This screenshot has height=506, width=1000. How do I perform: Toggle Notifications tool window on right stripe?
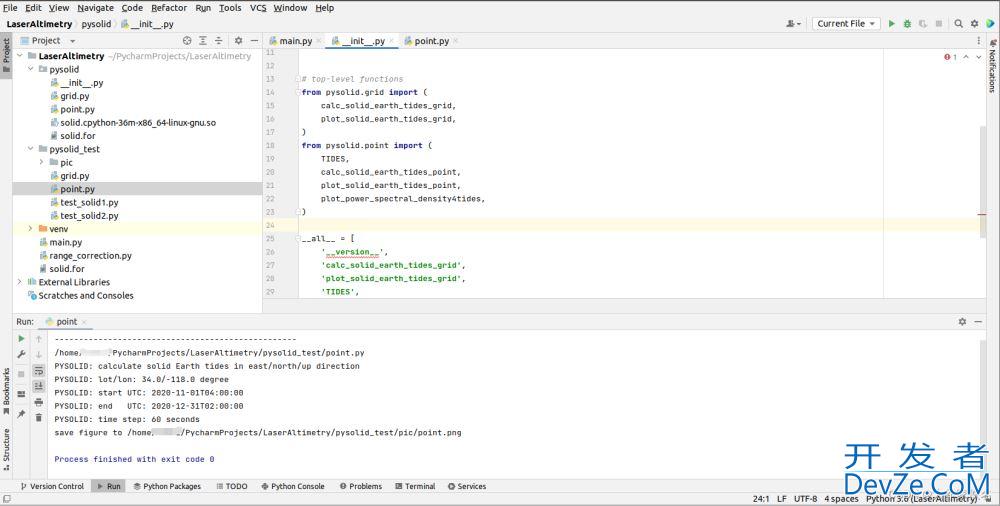(992, 66)
